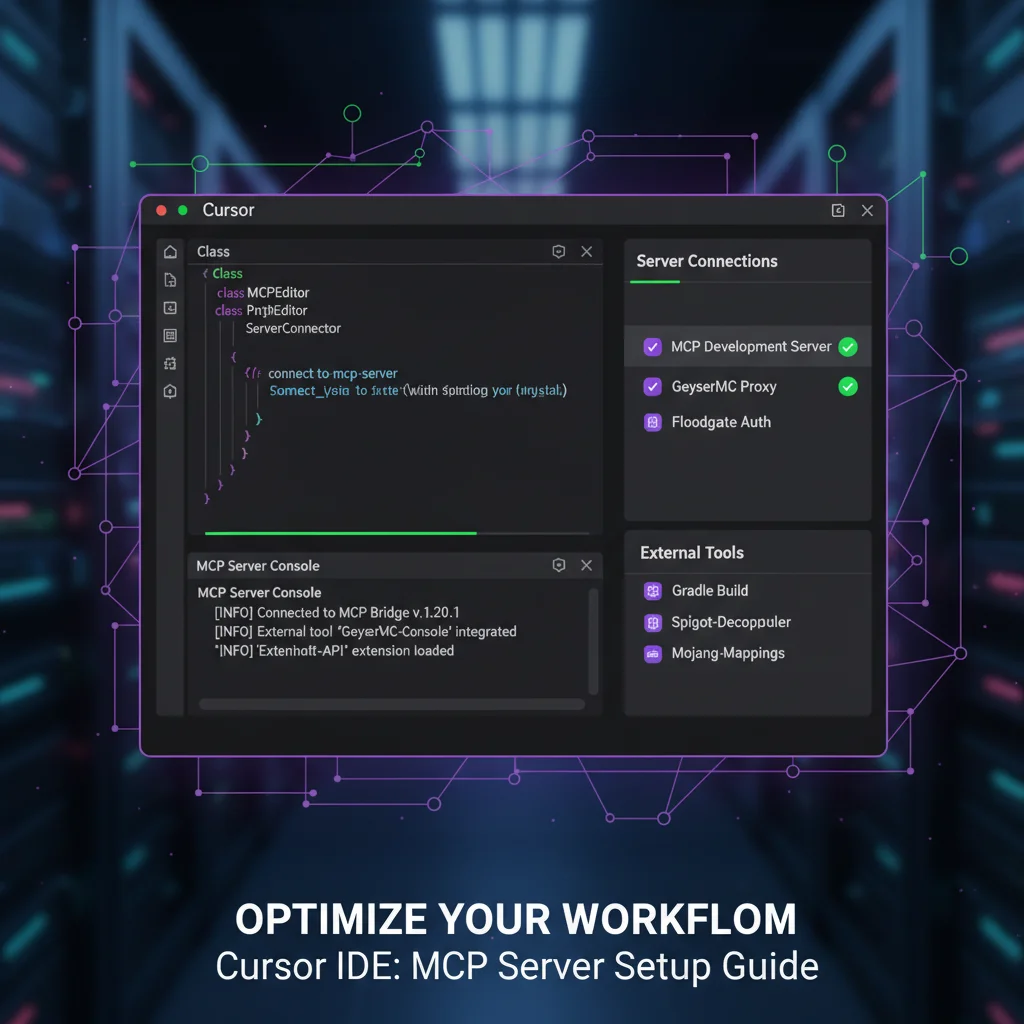Select the Class tab title
Image resolution: width=1024 pixels, height=1024 pixels.
[213, 252]
